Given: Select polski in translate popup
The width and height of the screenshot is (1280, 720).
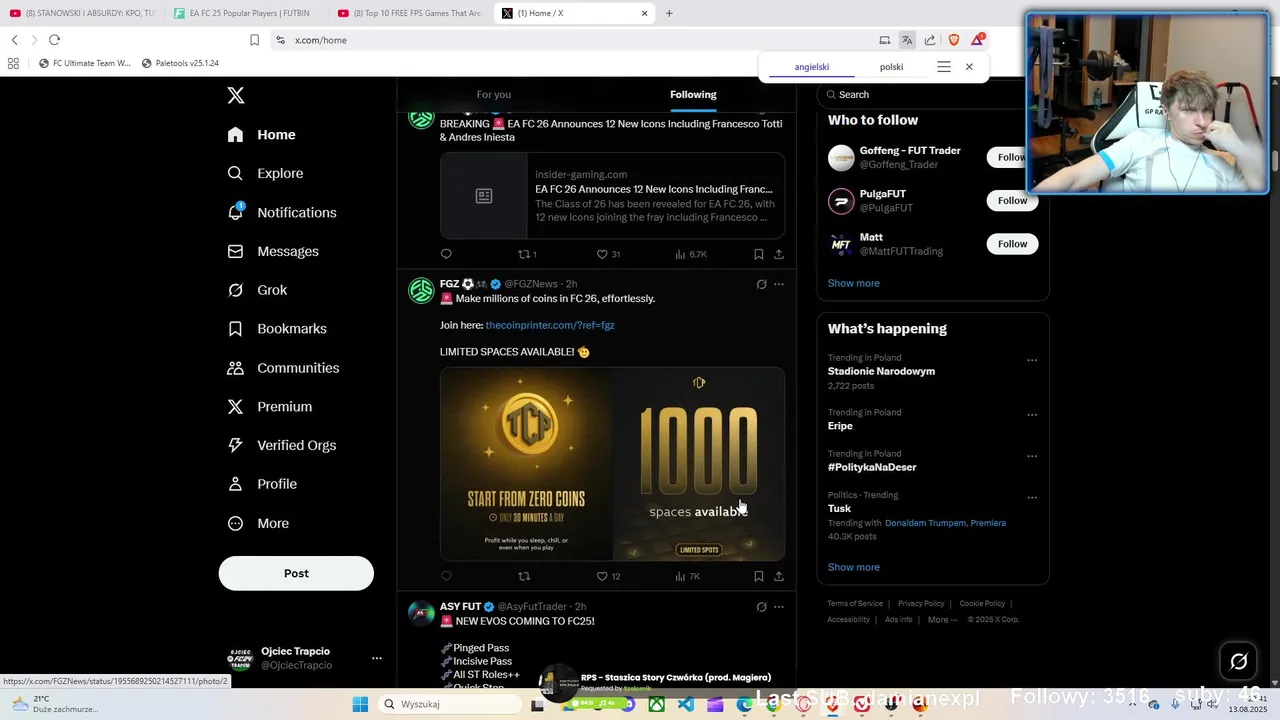Looking at the screenshot, I should [891, 67].
